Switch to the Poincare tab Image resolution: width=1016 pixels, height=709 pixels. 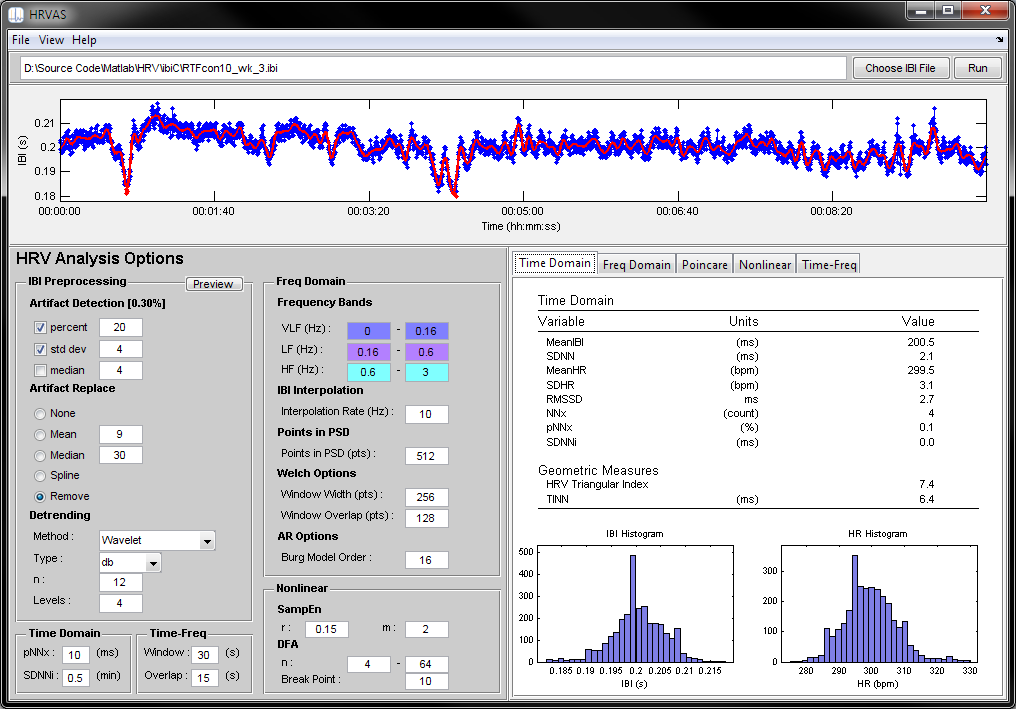pyautogui.click(x=704, y=264)
